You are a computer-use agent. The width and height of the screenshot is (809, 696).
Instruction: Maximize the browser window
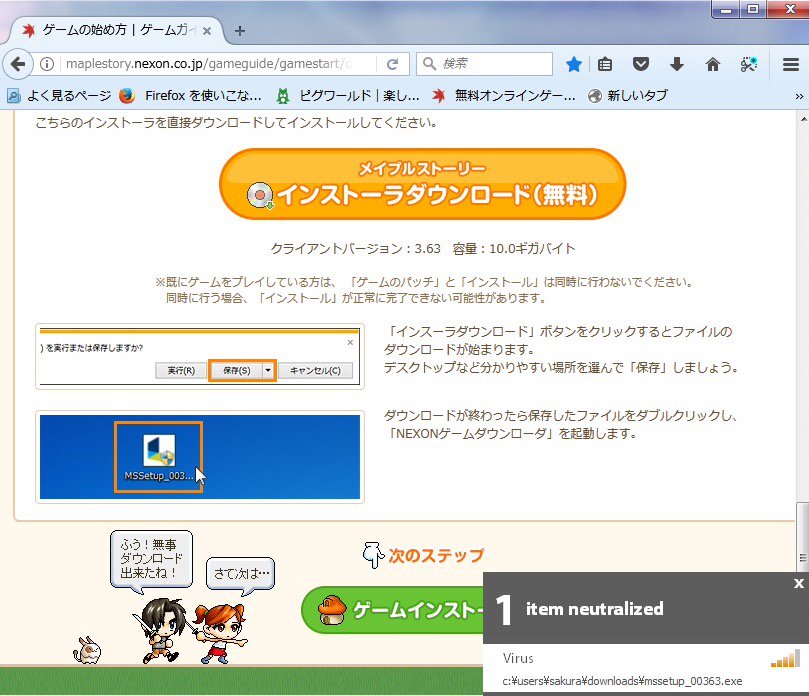tap(753, 9)
